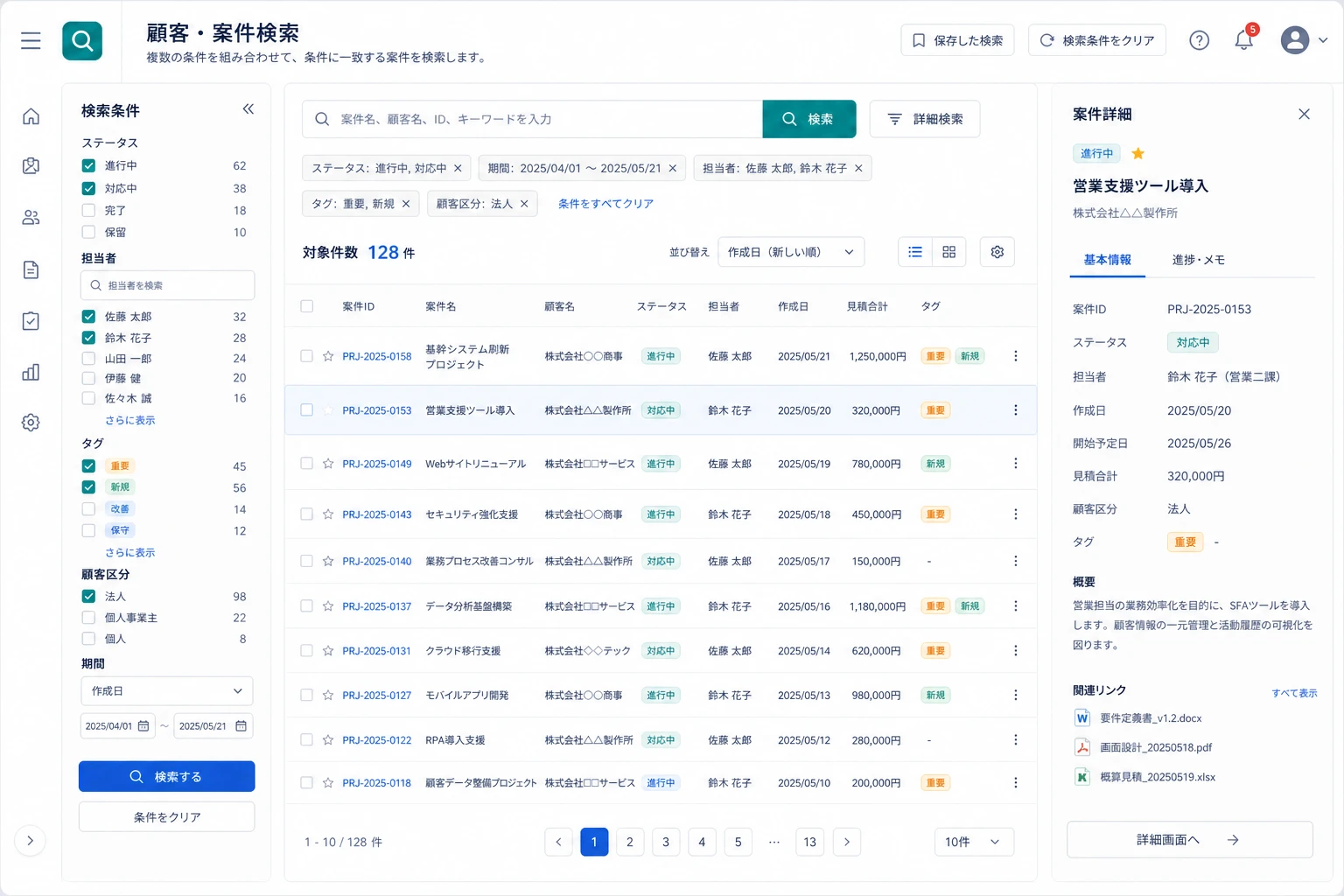Image resolution: width=1344 pixels, height=896 pixels.
Task: Expand more assignees with さらに表示
Action: 130,421
